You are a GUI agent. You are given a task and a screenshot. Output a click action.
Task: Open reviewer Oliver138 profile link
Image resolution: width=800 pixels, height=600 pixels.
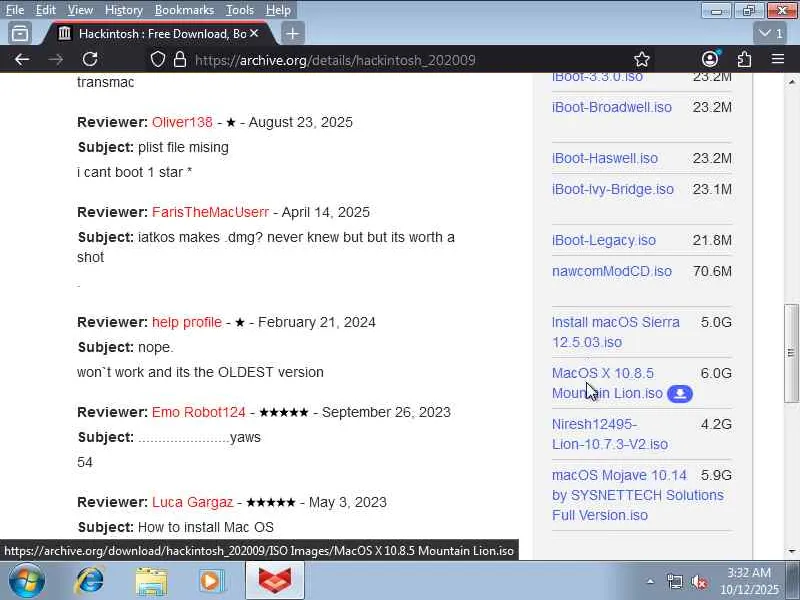pos(182,122)
